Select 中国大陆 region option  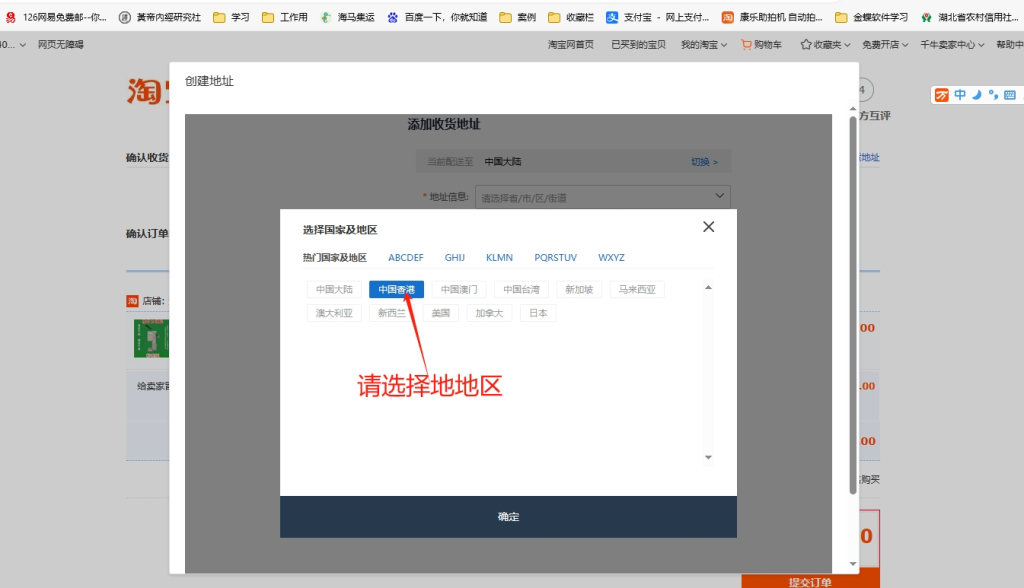[334, 289]
